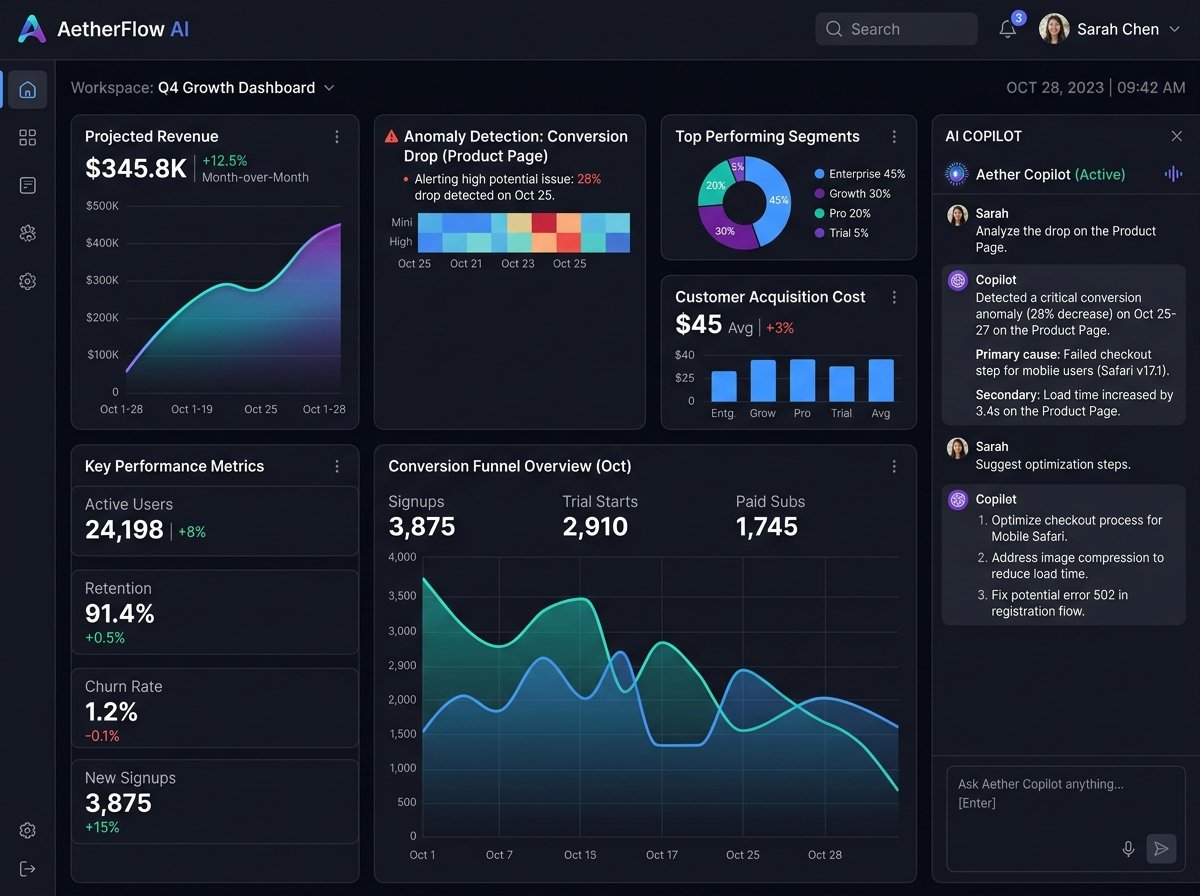
Task: Click 'Address image compression' suggestion
Action: point(1077,566)
